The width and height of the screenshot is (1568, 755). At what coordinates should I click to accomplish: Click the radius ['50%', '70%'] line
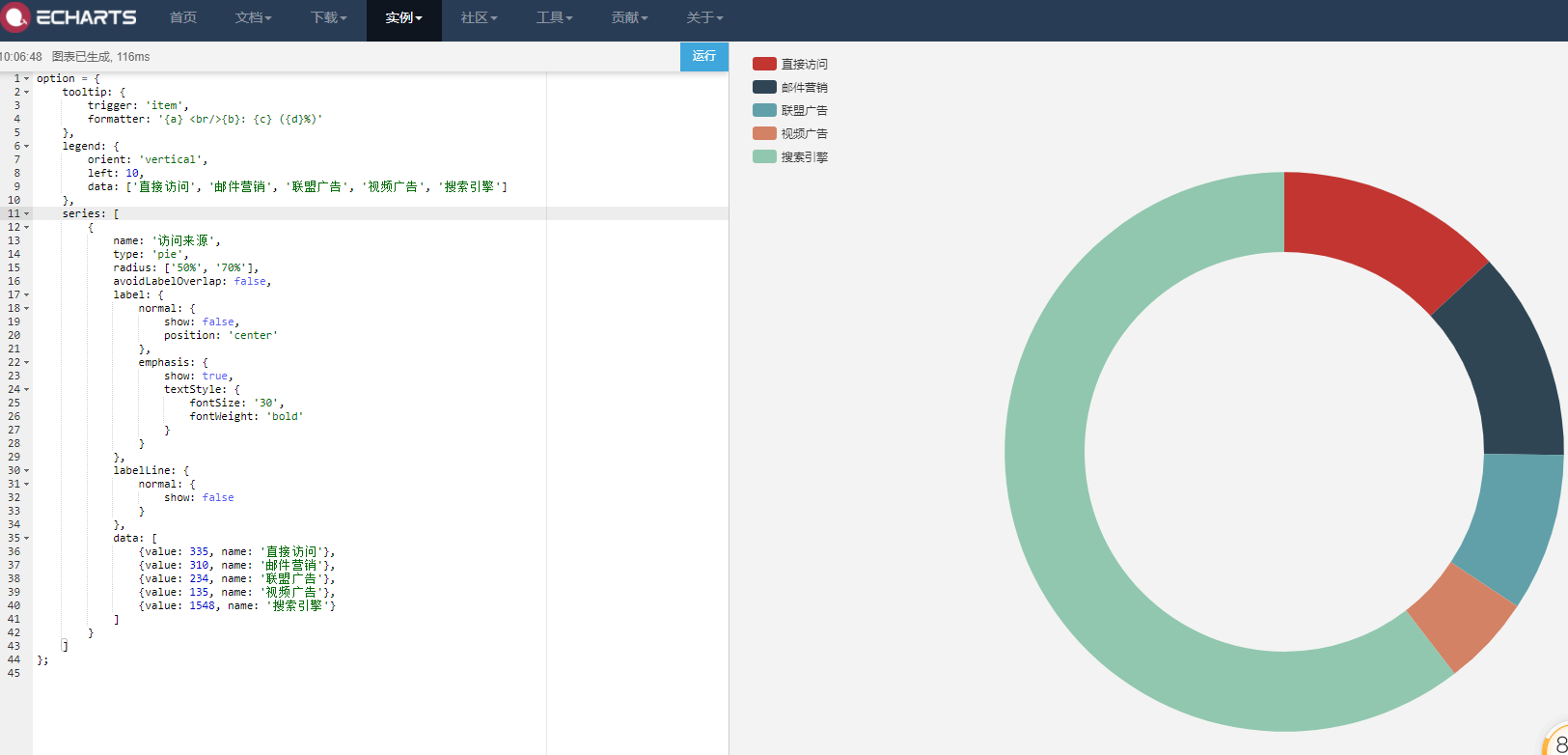185,268
